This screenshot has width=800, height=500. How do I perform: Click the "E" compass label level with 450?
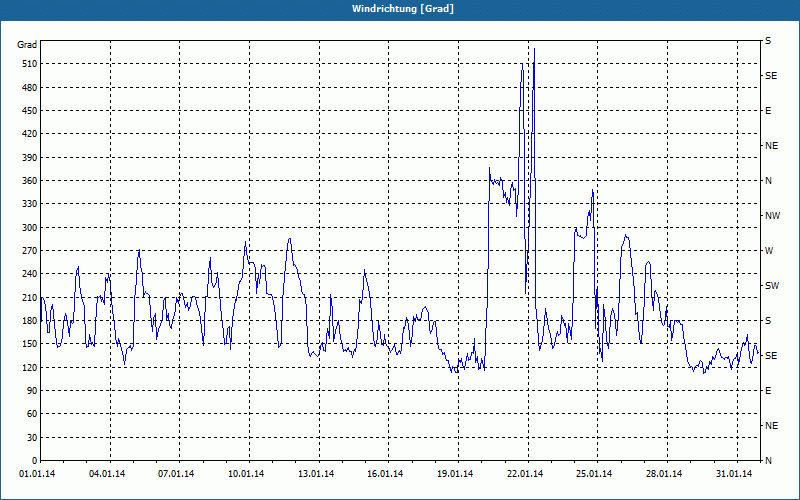click(x=768, y=111)
